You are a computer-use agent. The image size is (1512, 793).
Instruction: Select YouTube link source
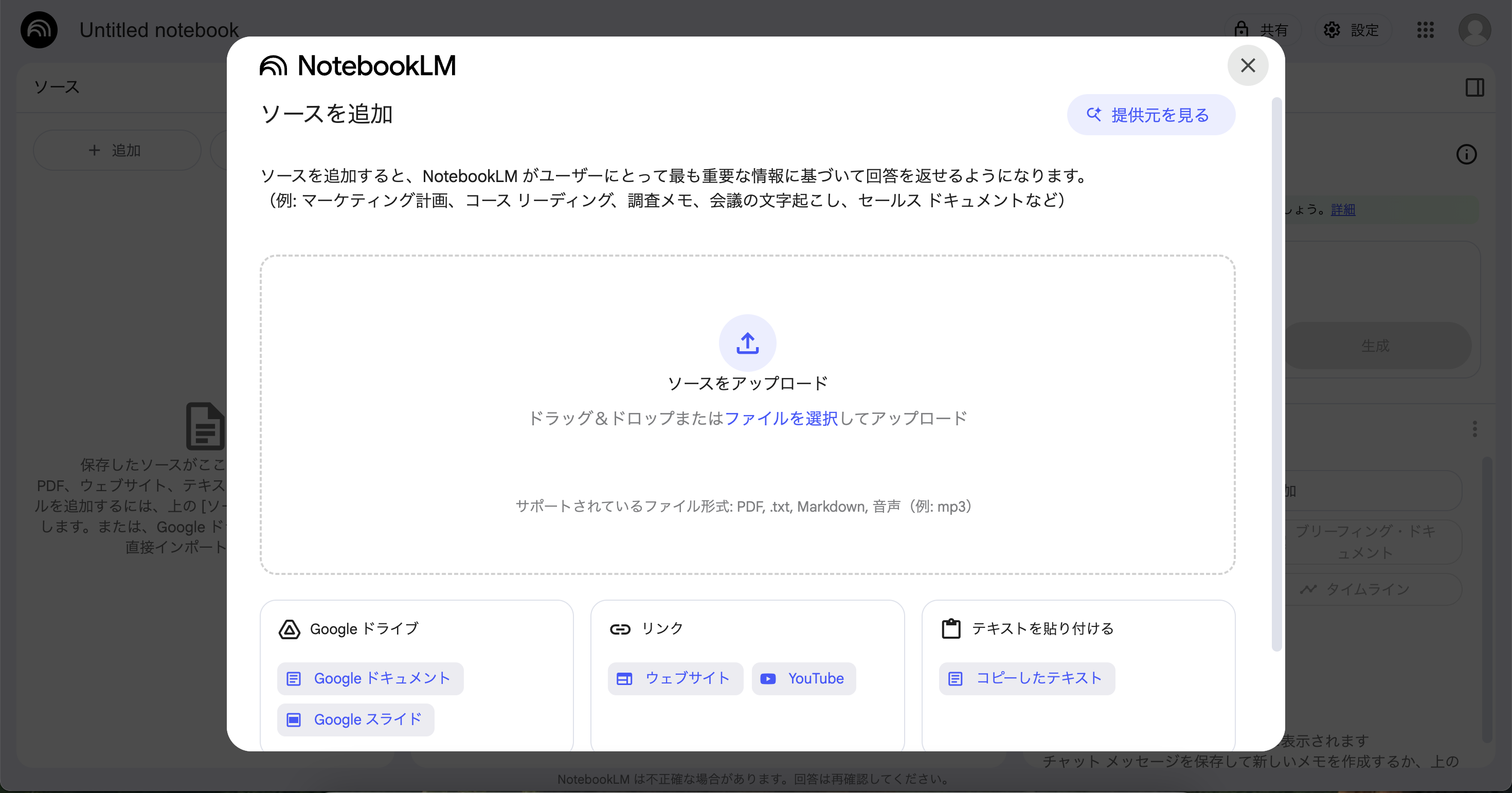pos(803,678)
